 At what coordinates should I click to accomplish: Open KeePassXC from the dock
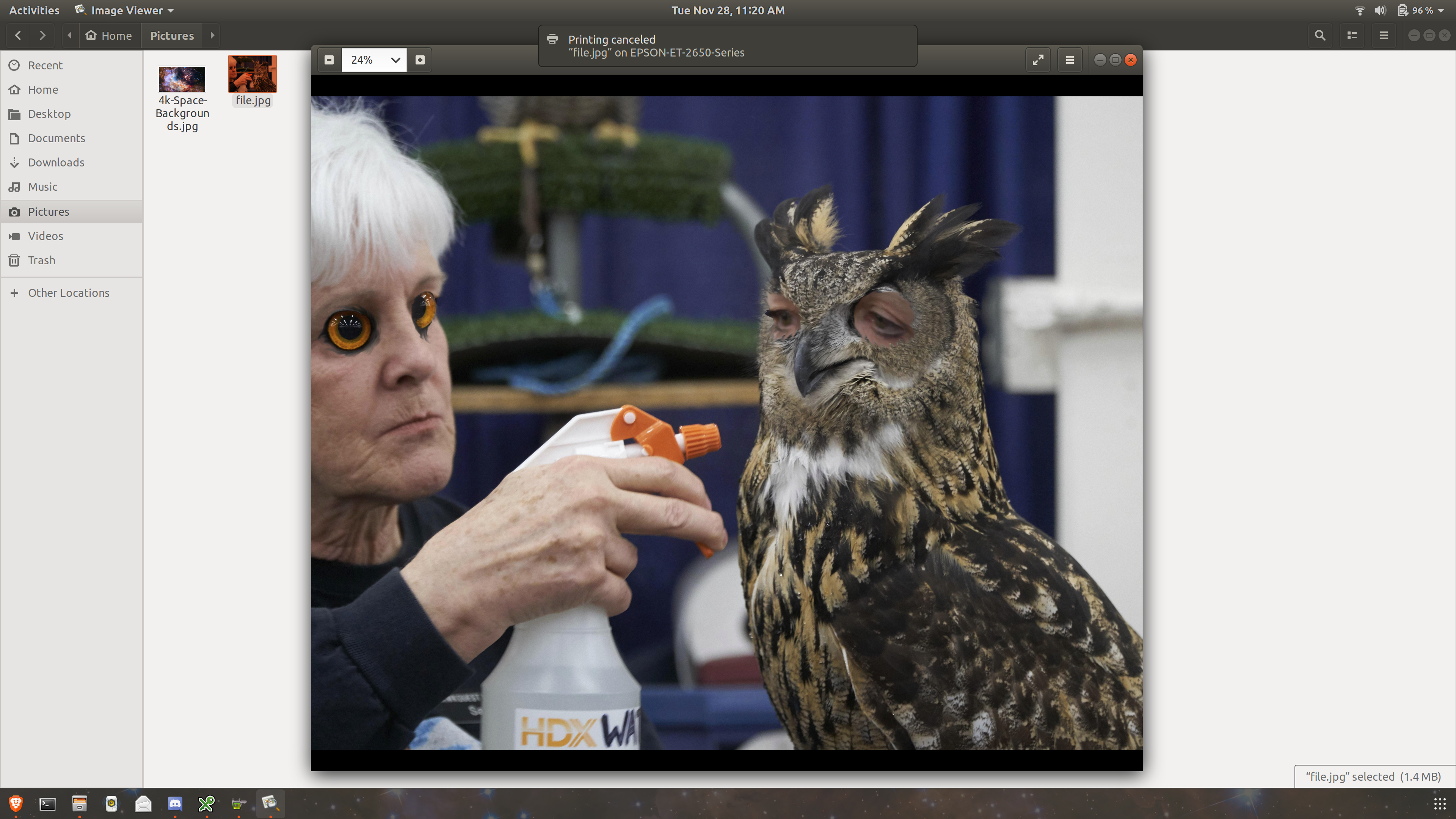point(207,803)
